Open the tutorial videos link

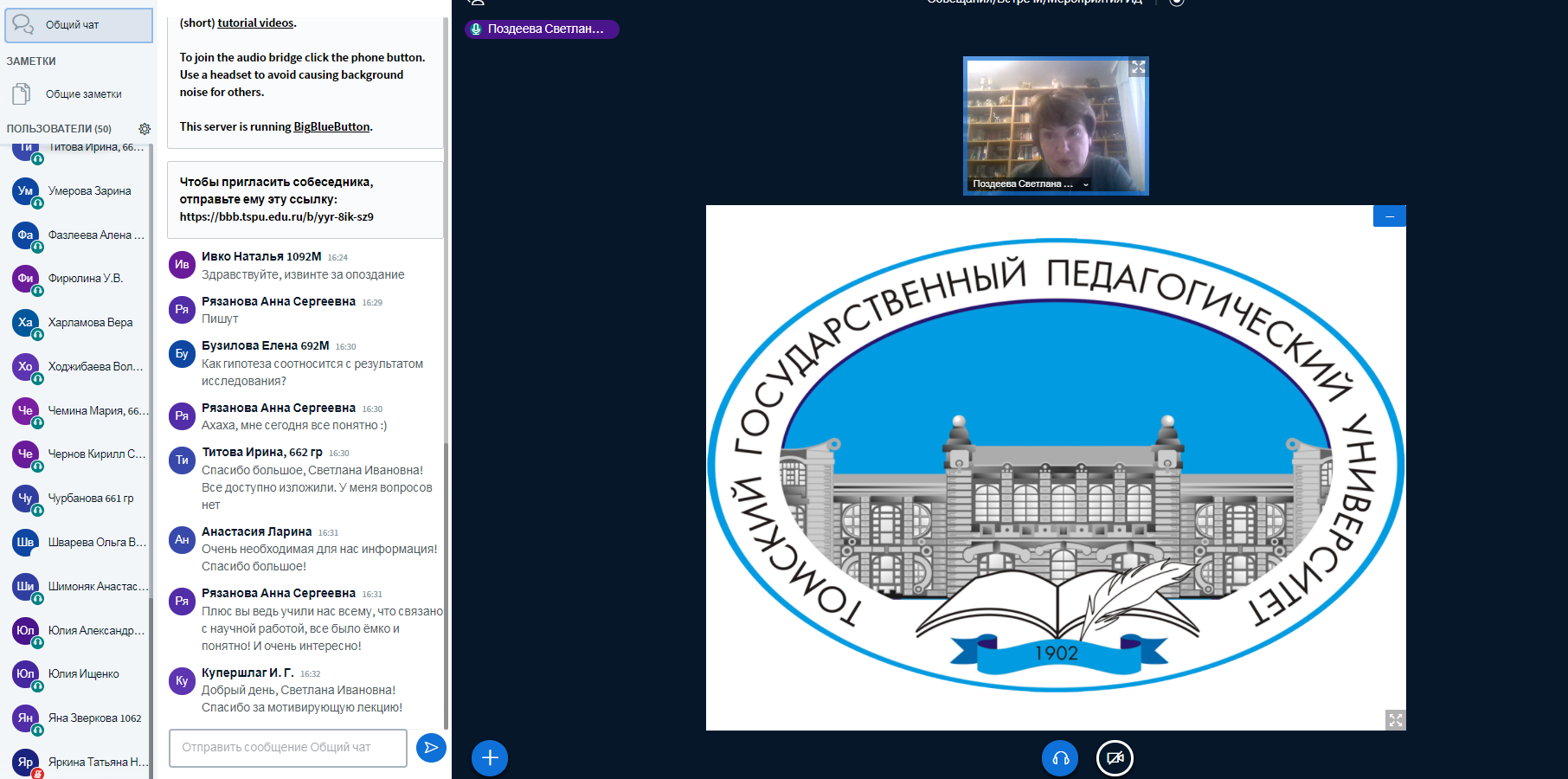point(255,23)
